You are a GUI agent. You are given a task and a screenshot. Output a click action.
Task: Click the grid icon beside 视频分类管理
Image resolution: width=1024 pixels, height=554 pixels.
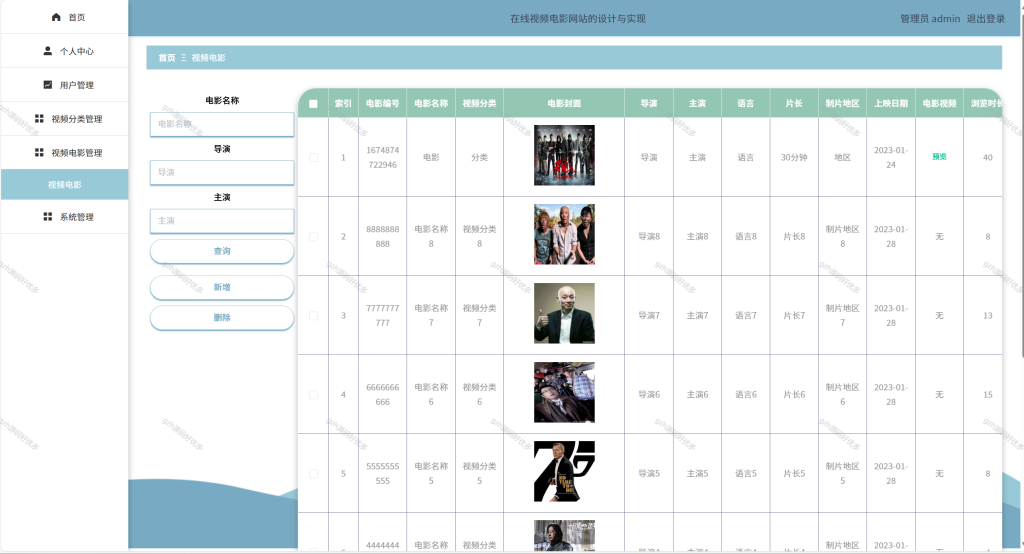point(39,118)
